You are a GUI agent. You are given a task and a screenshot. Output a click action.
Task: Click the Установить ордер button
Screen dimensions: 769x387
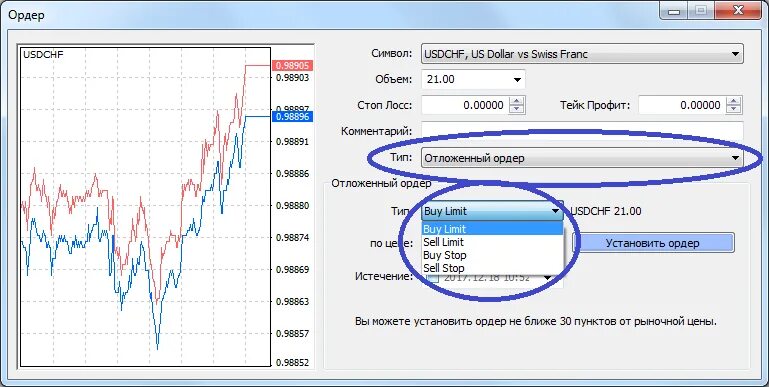click(x=652, y=243)
